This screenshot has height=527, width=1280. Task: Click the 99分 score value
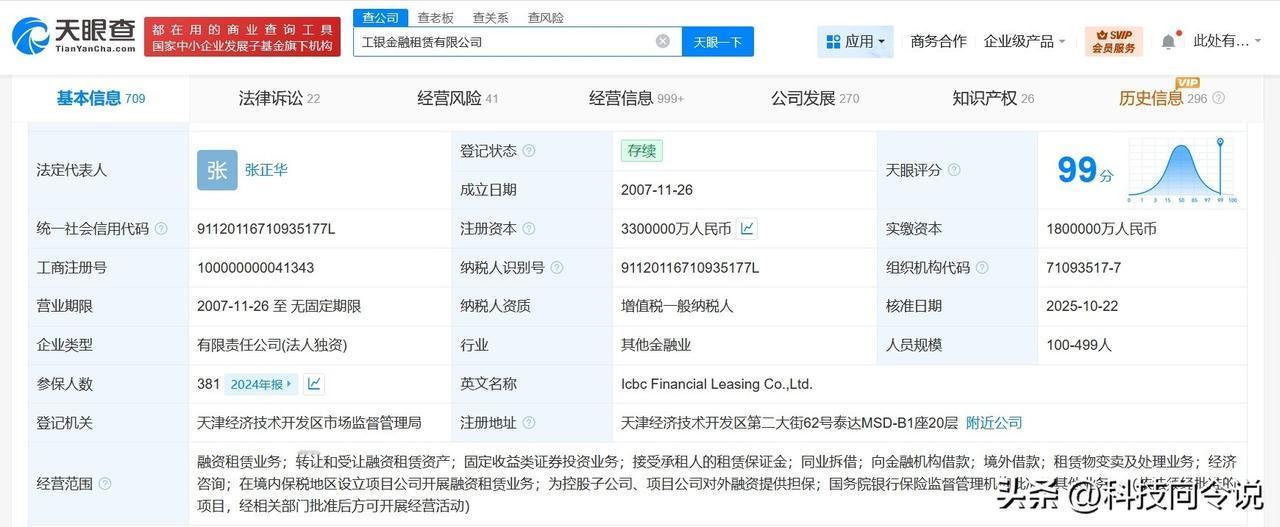coord(1085,170)
